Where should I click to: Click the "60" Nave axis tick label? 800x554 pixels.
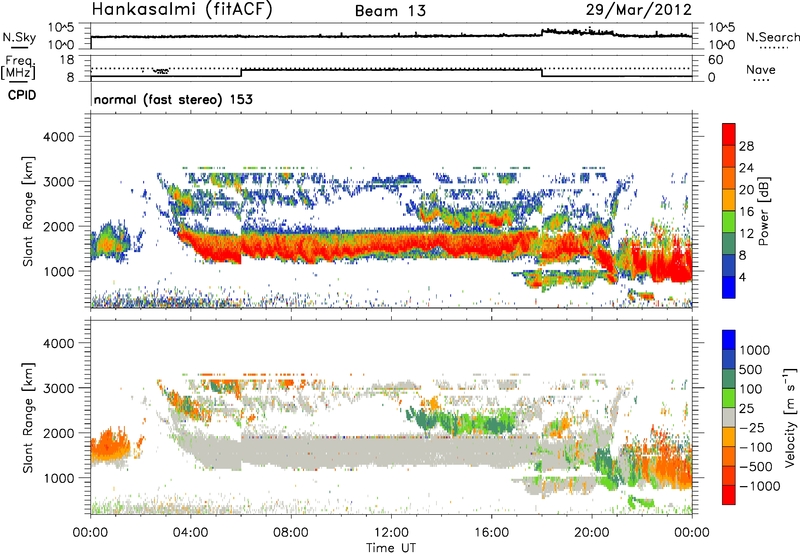(715, 60)
